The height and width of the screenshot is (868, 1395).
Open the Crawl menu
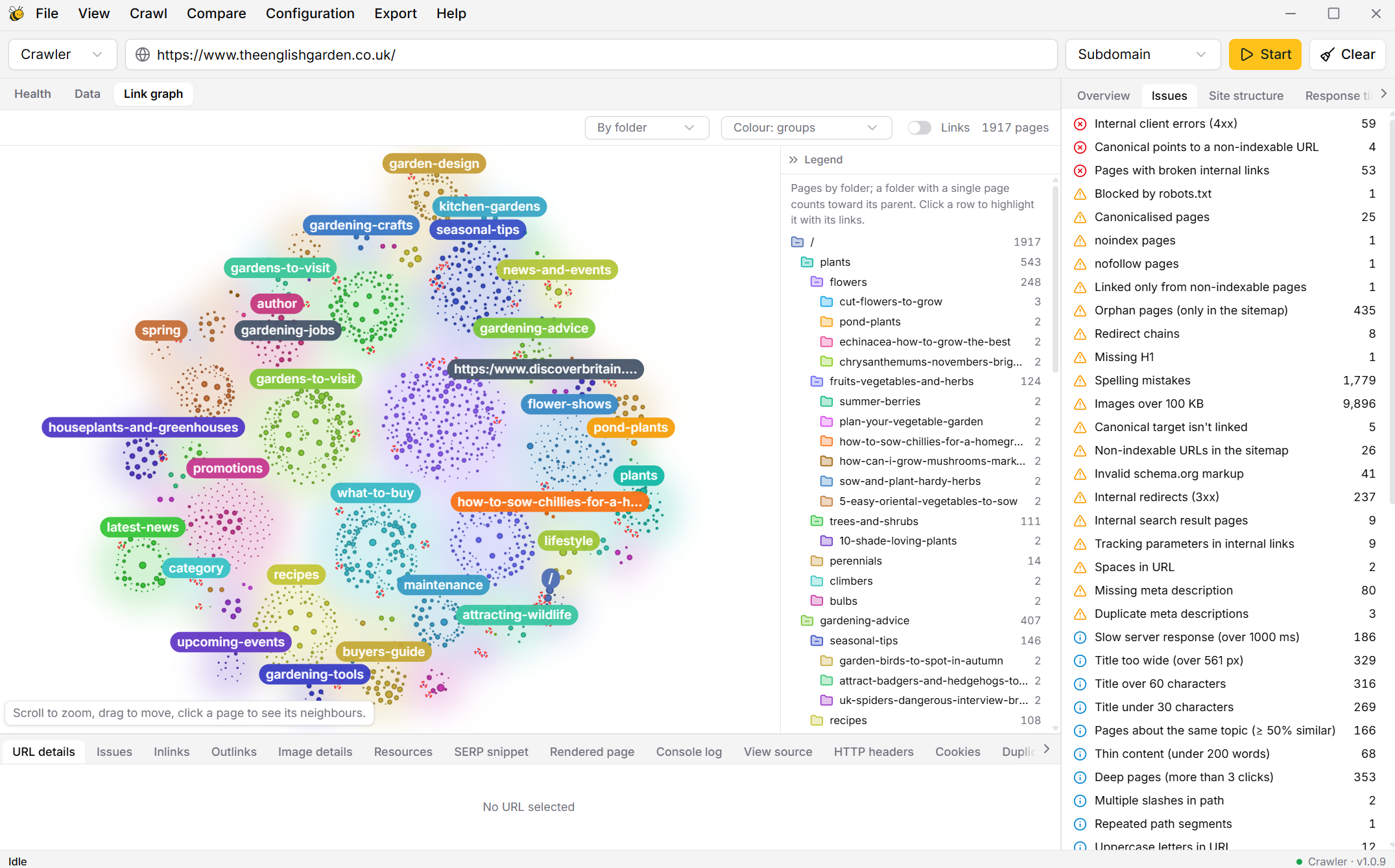148,14
